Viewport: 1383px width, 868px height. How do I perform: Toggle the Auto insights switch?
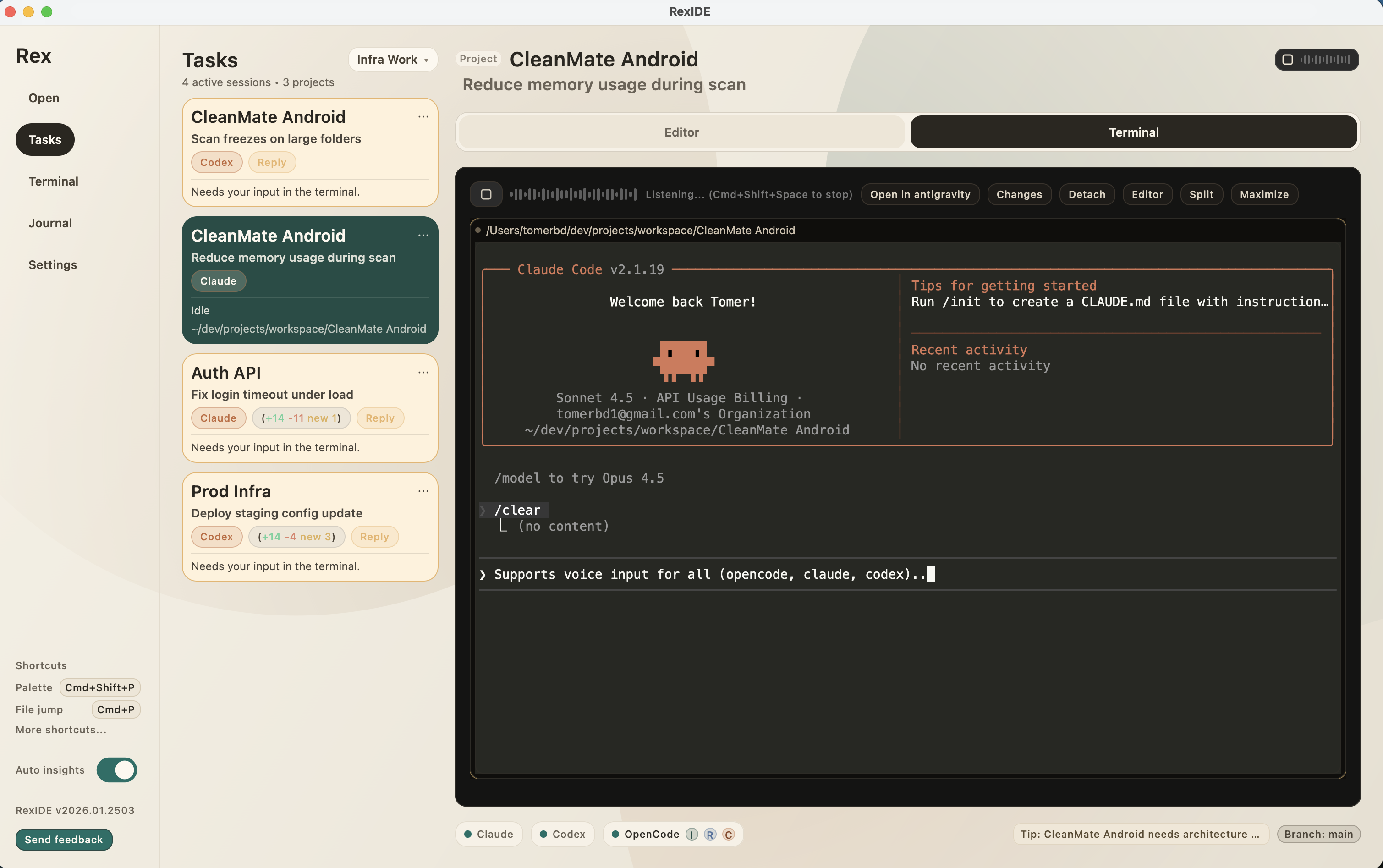point(116,770)
